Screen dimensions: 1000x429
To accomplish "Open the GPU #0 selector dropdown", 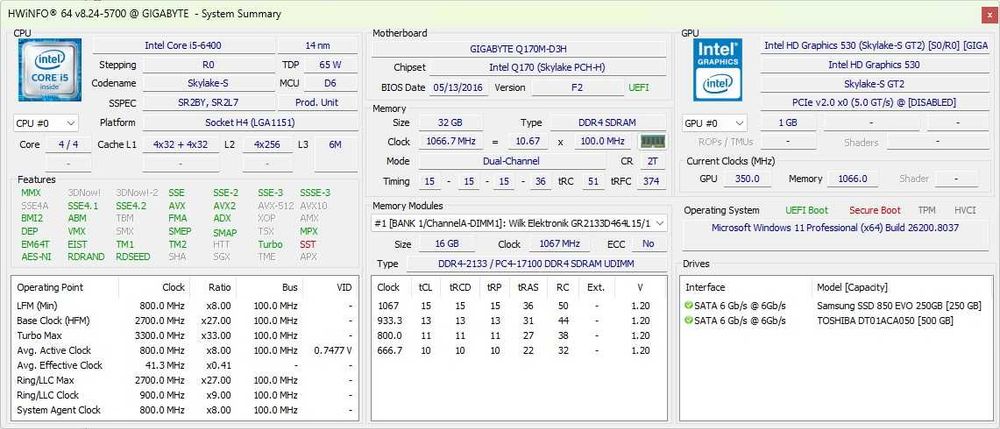I will click(x=714, y=122).
